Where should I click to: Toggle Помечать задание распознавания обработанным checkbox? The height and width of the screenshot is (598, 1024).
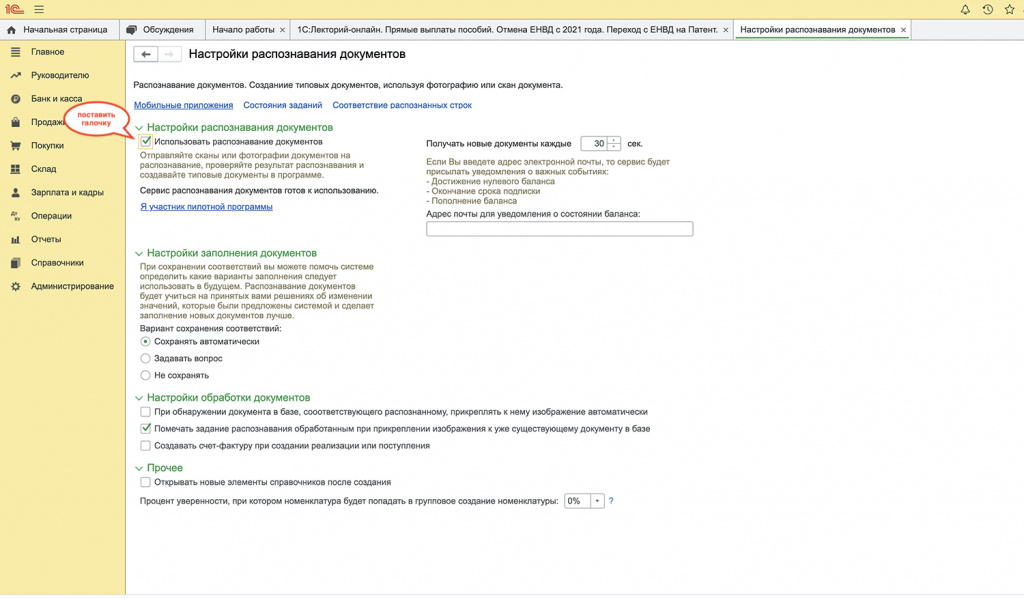click(x=146, y=429)
